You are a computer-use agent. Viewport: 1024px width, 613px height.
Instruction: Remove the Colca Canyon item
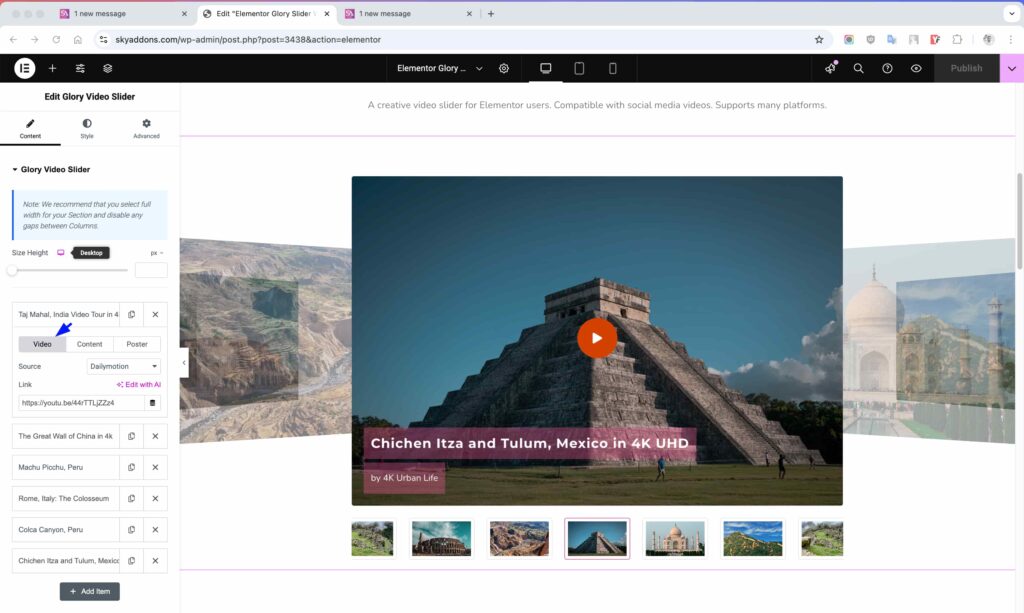click(155, 529)
